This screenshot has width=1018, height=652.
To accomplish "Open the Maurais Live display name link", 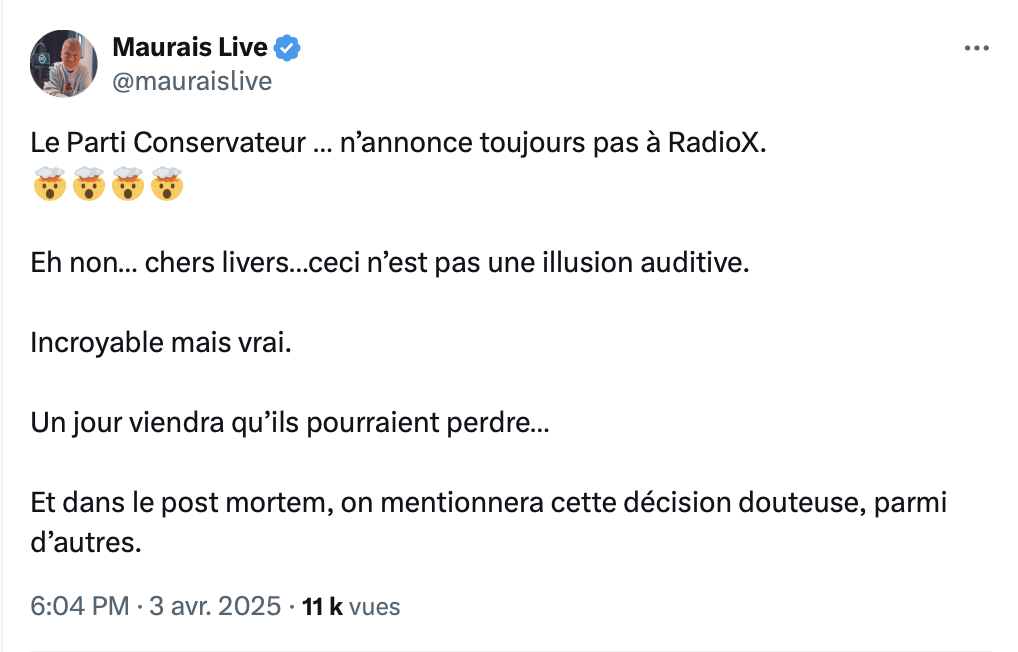I will [190, 47].
